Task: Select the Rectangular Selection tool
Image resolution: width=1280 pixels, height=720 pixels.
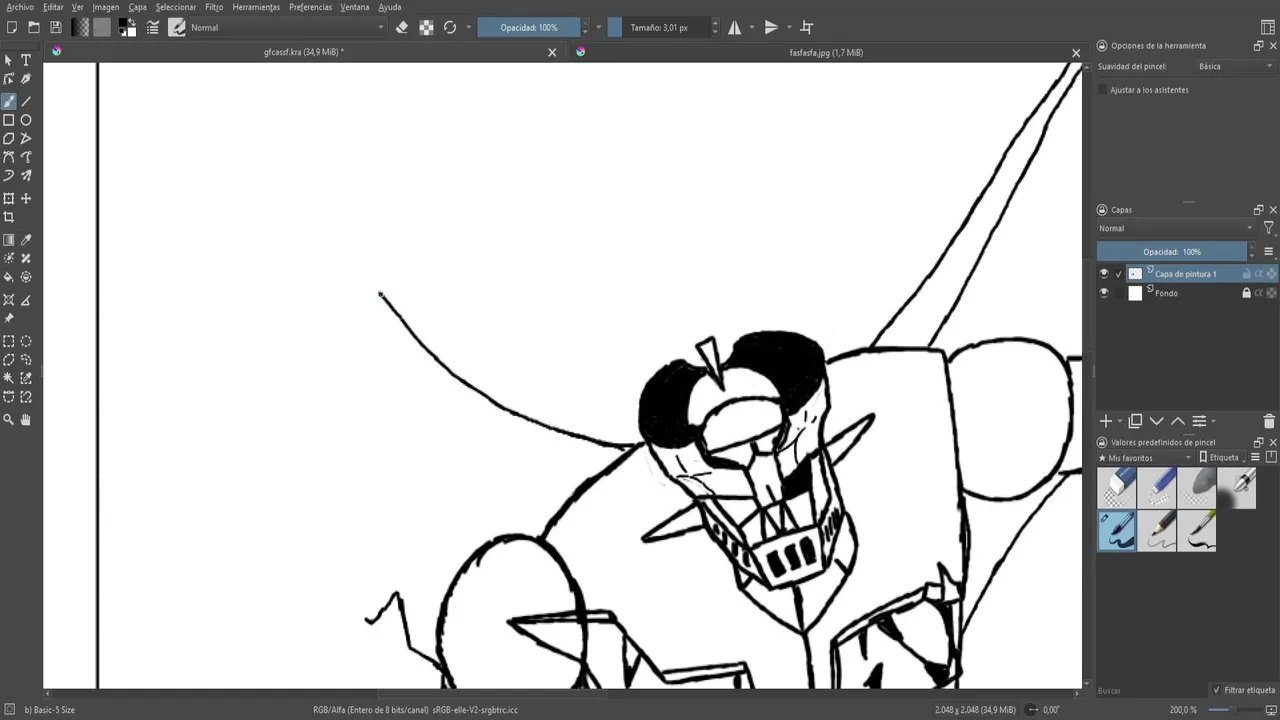Action: click(x=9, y=341)
